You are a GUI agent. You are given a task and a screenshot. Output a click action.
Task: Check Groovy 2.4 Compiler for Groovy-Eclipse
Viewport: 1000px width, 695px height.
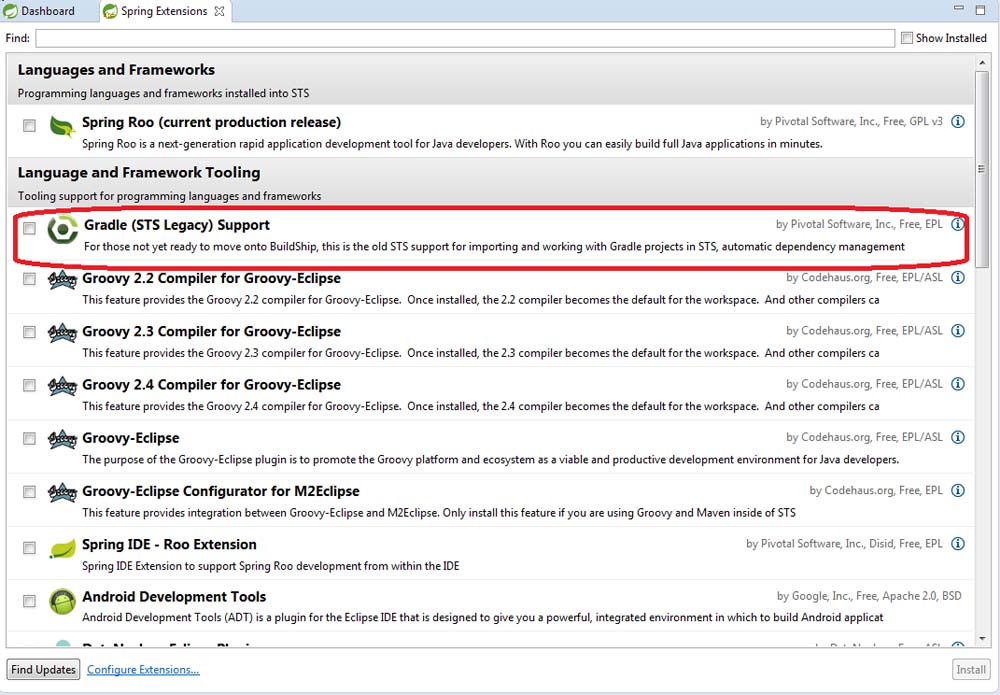pos(29,385)
